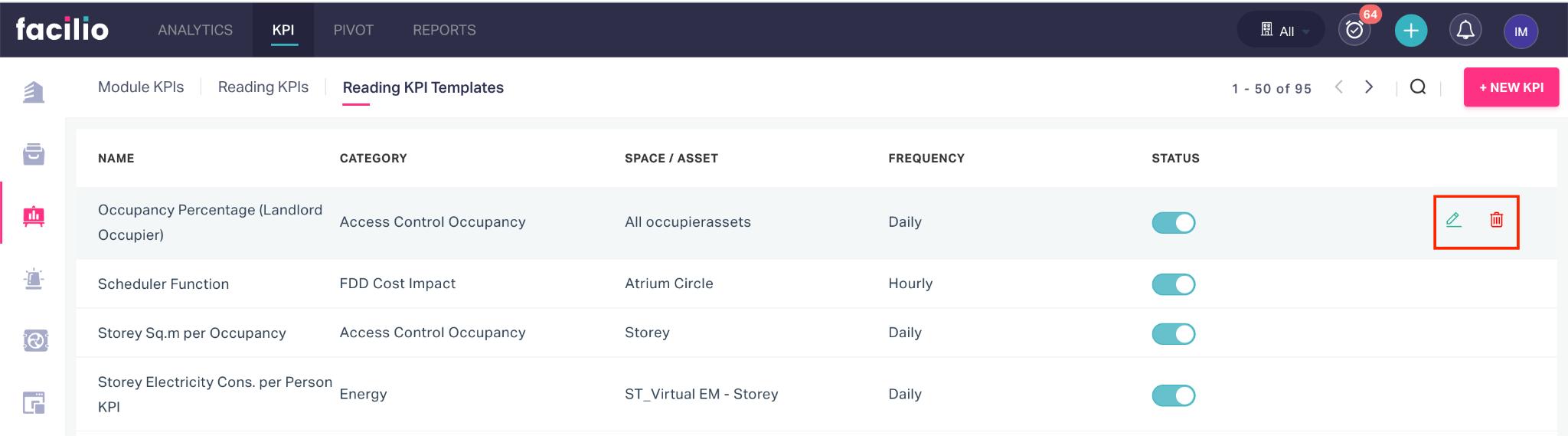Open the Reading KPIs tab
This screenshot has height=436, width=1568.
point(263,87)
